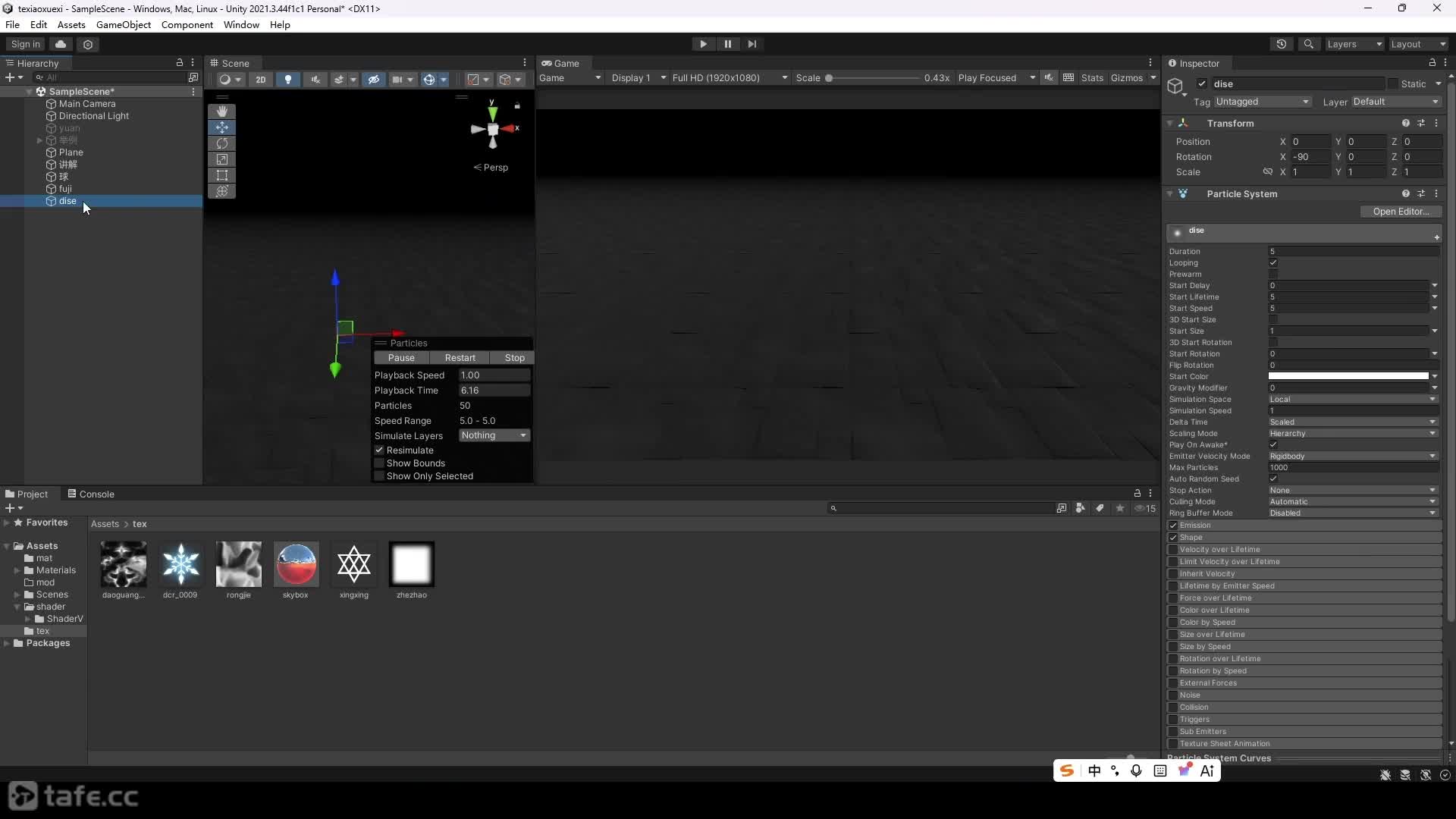The image size is (1456, 819).
Task: Open the cloud services icon
Action: coord(61,44)
